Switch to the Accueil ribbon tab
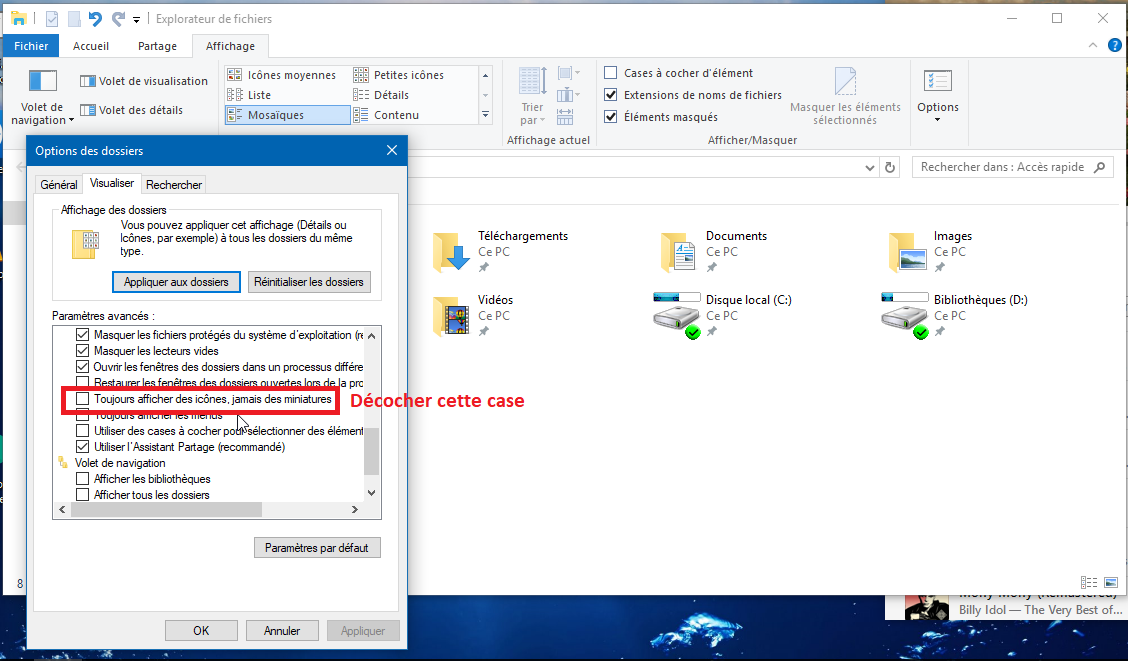 click(x=91, y=46)
